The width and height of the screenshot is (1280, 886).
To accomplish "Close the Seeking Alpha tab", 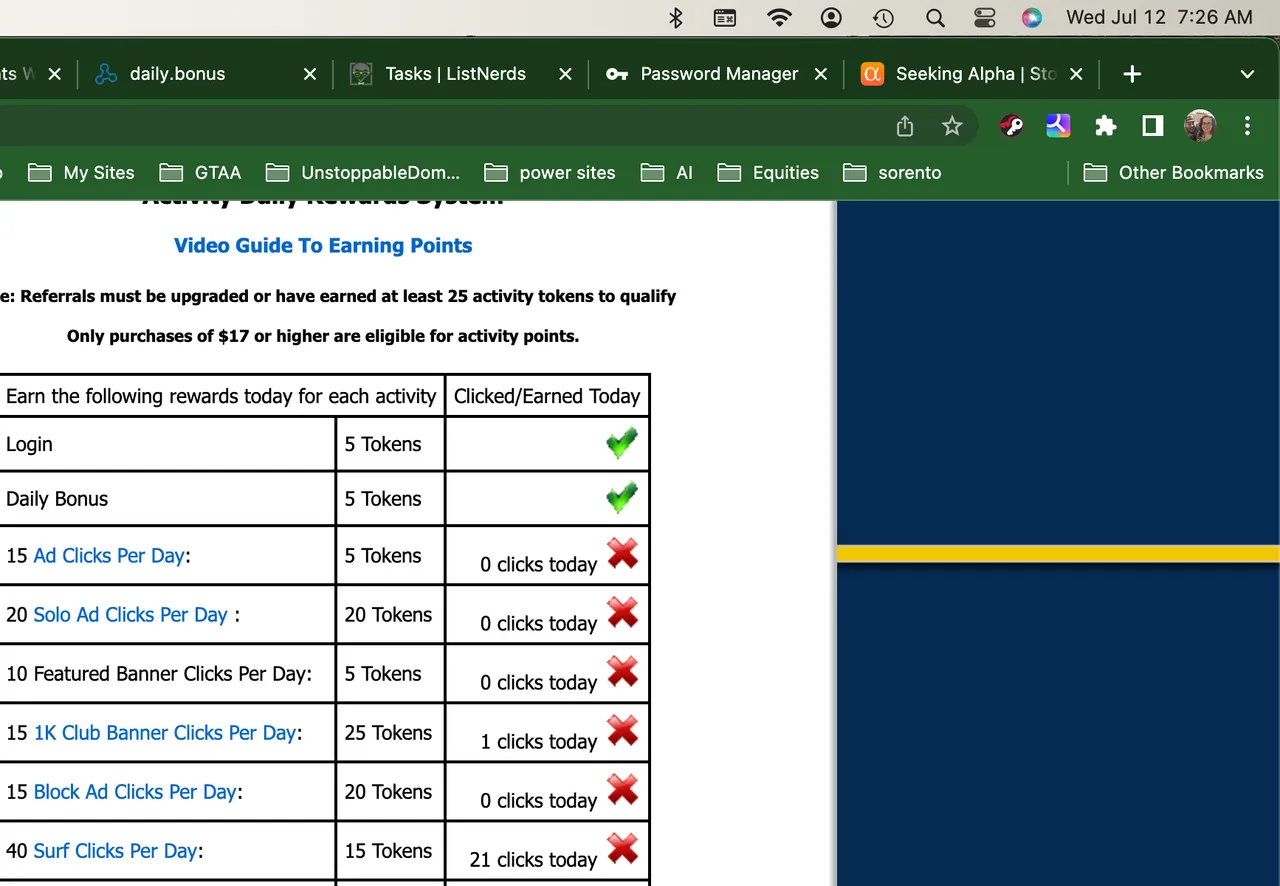I will (x=1076, y=74).
